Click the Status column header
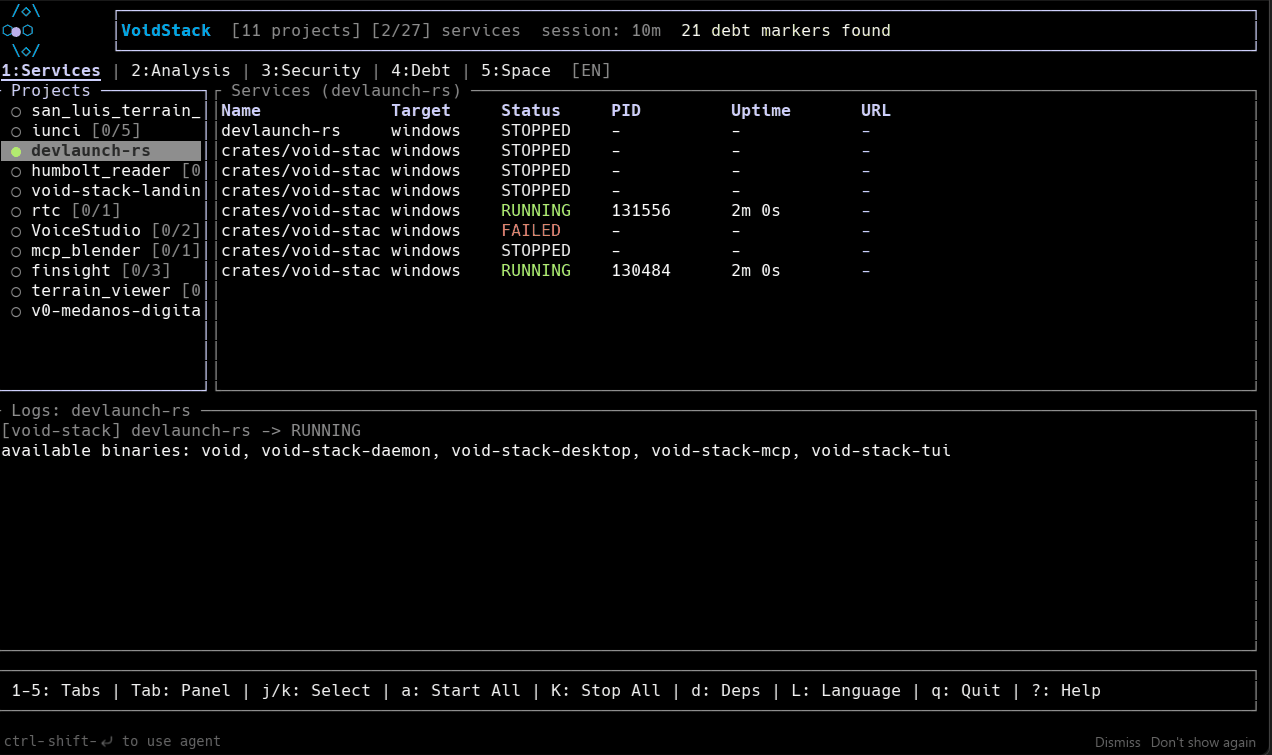Screen dimensions: 1272x755 pyautogui.click(x=531, y=111)
